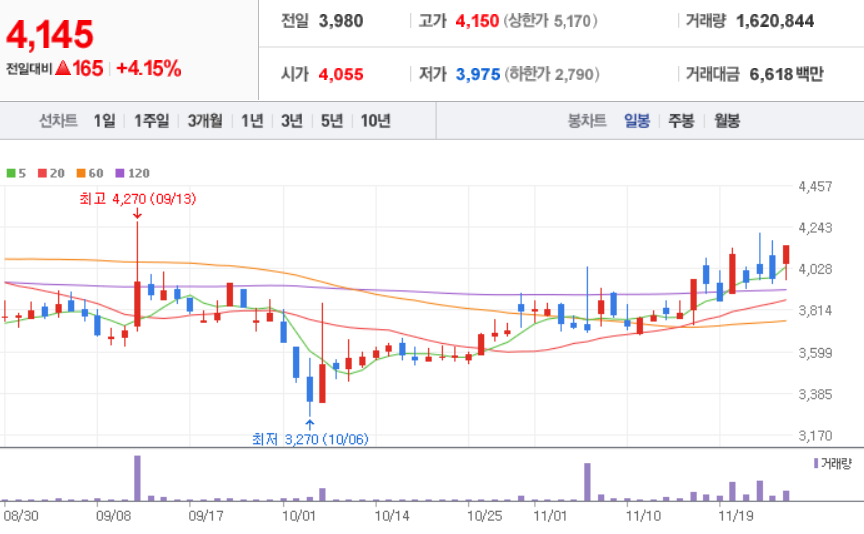Click the 고가 value 4,150
Viewport: 864px width, 534px height.
click(x=477, y=21)
